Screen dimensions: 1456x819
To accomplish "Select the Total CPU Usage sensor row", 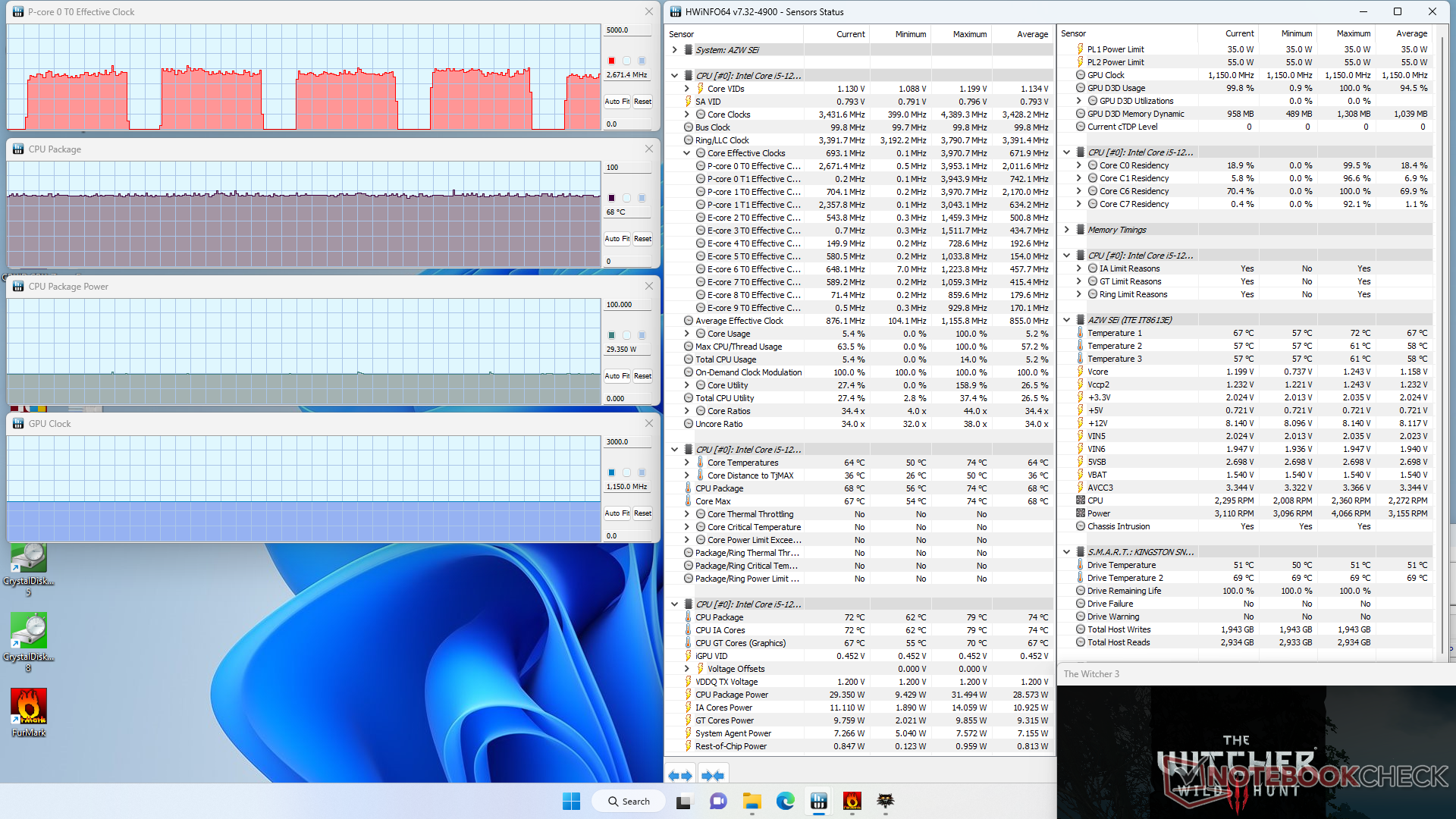I will click(x=858, y=359).
